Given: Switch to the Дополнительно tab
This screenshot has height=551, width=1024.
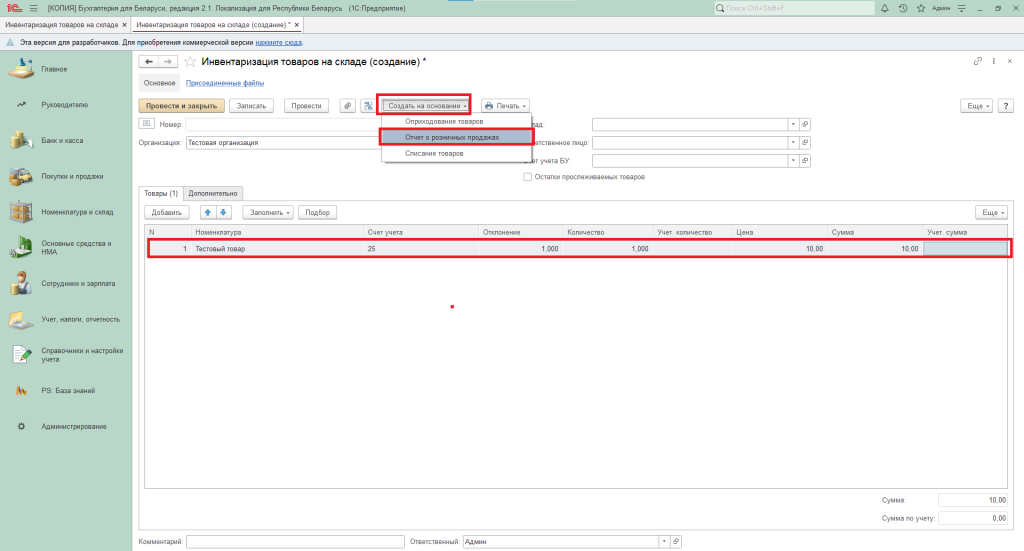Looking at the screenshot, I should tap(212, 193).
